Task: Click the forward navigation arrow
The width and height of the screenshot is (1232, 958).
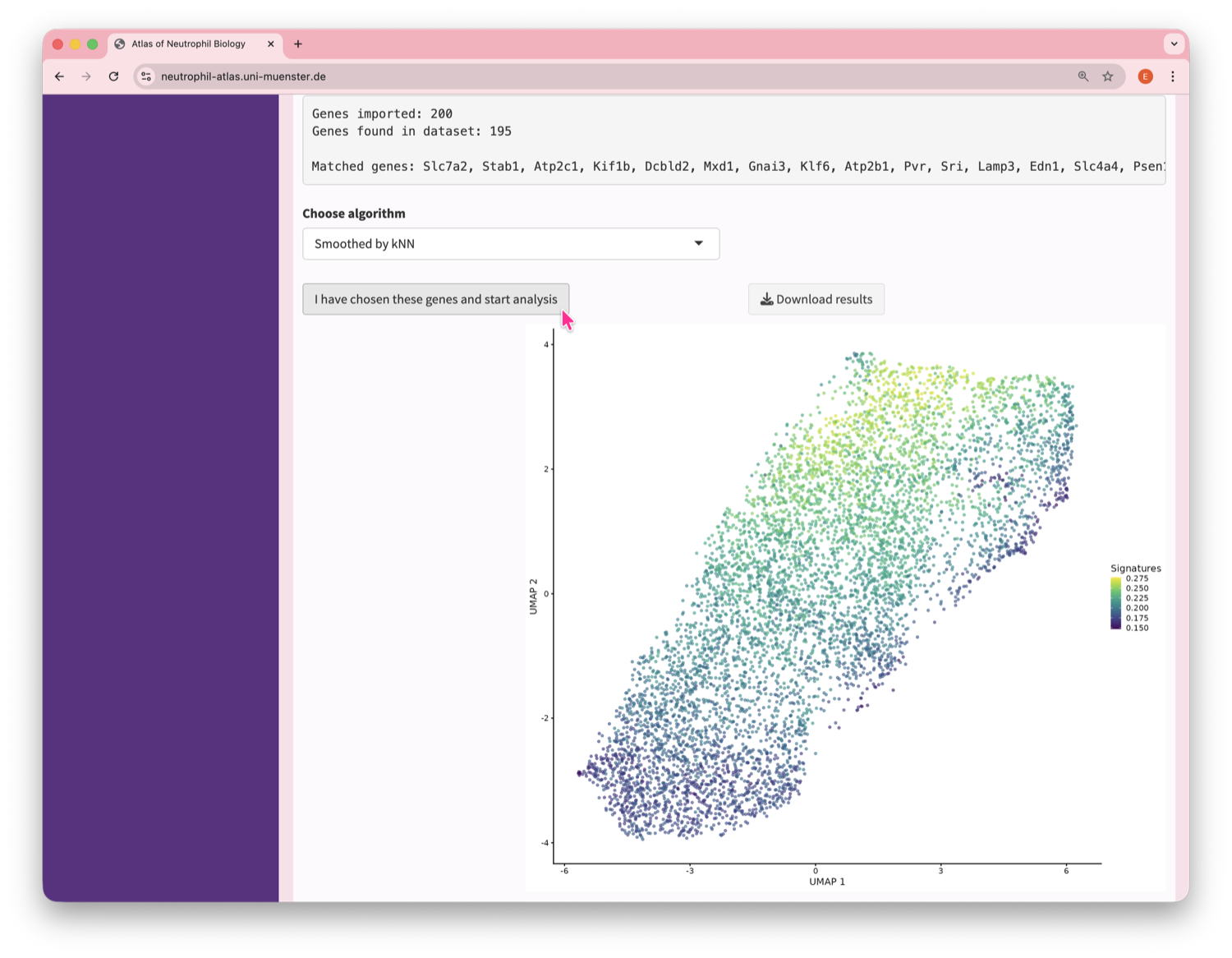Action: click(x=86, y=76)
